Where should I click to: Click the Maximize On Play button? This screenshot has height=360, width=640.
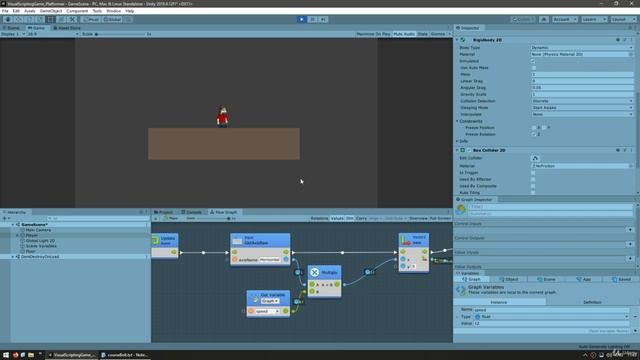click(x=373, y=34)
